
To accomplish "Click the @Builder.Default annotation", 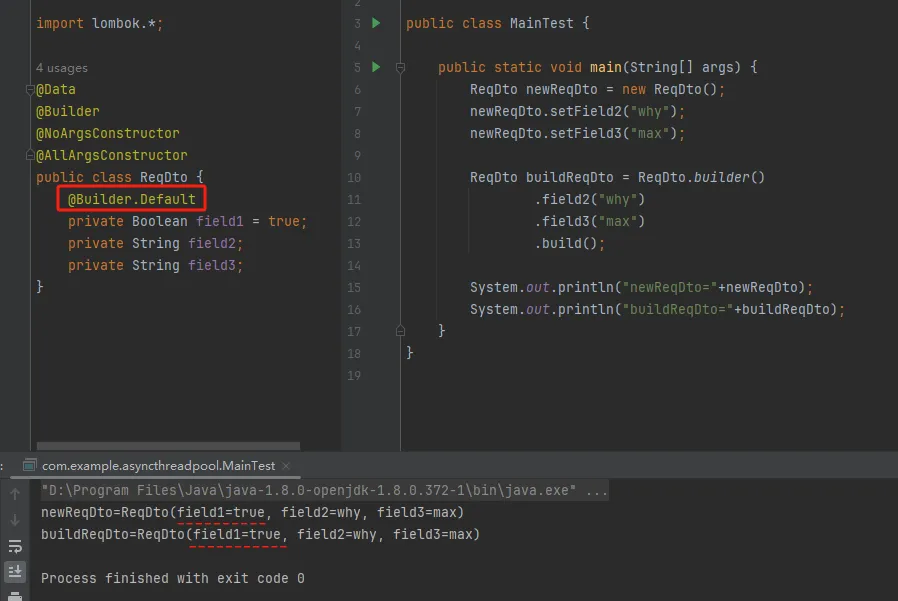I will point(132,200).
